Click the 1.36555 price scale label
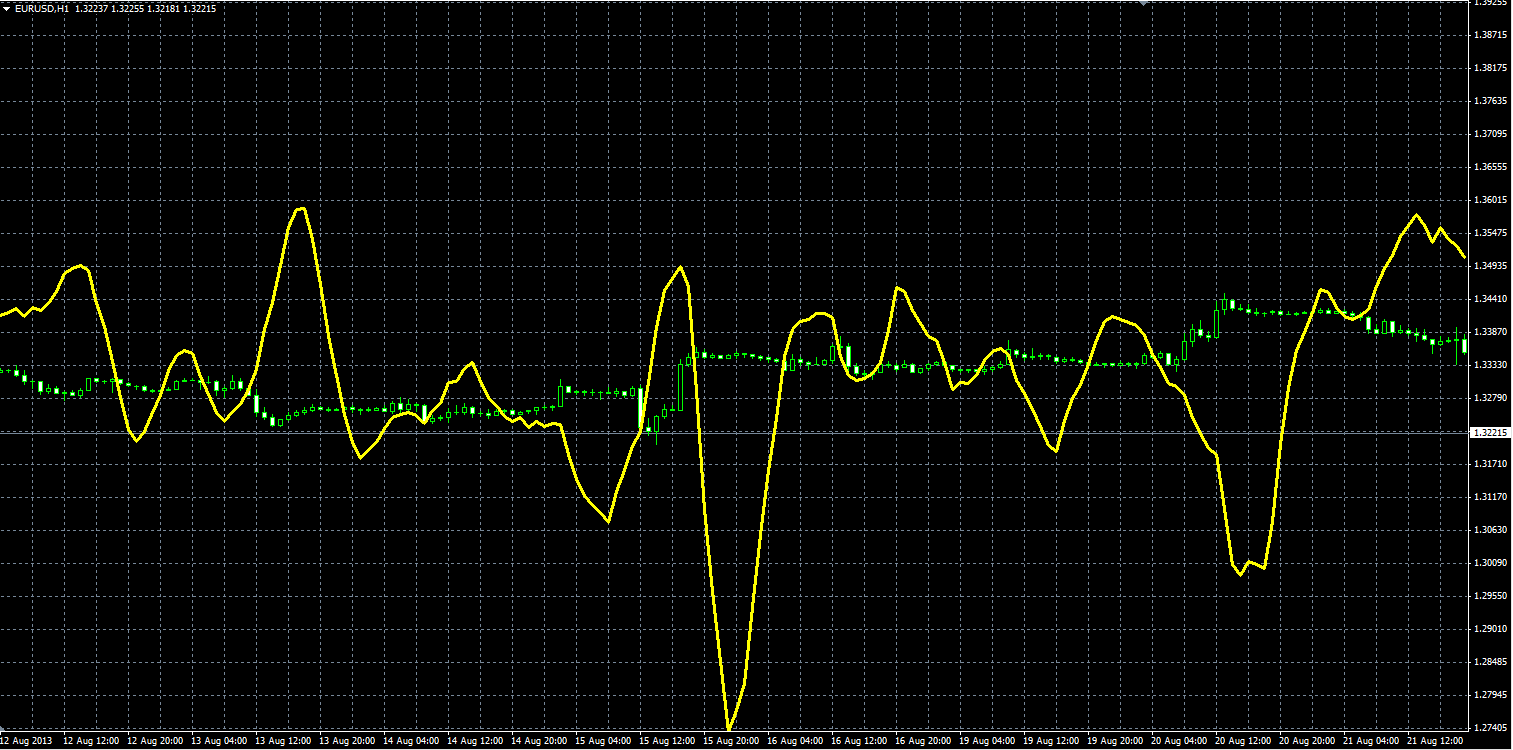This screenshot has width=1513, height=750. (1490, 167)
